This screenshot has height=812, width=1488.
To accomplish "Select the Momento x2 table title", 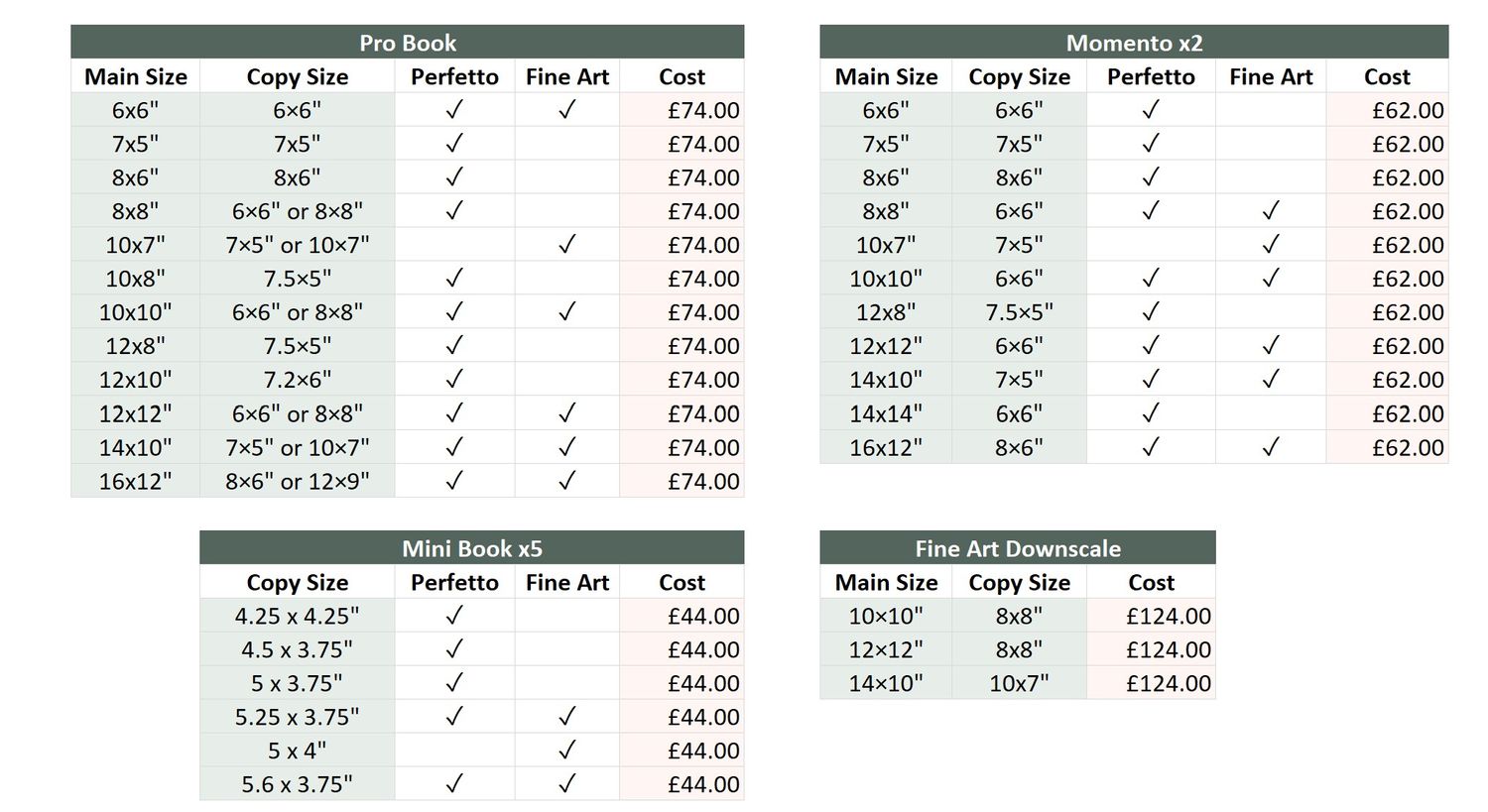I will pos(1134,43).
